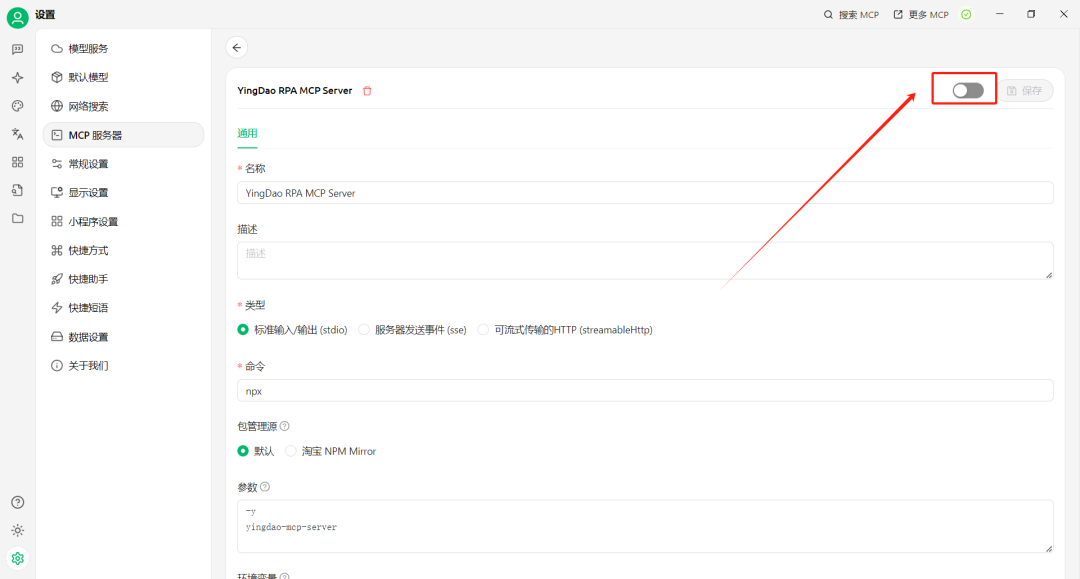Open 快捷方式 settings
This screenshot has height=579, width=1080.
pos(123,251)
